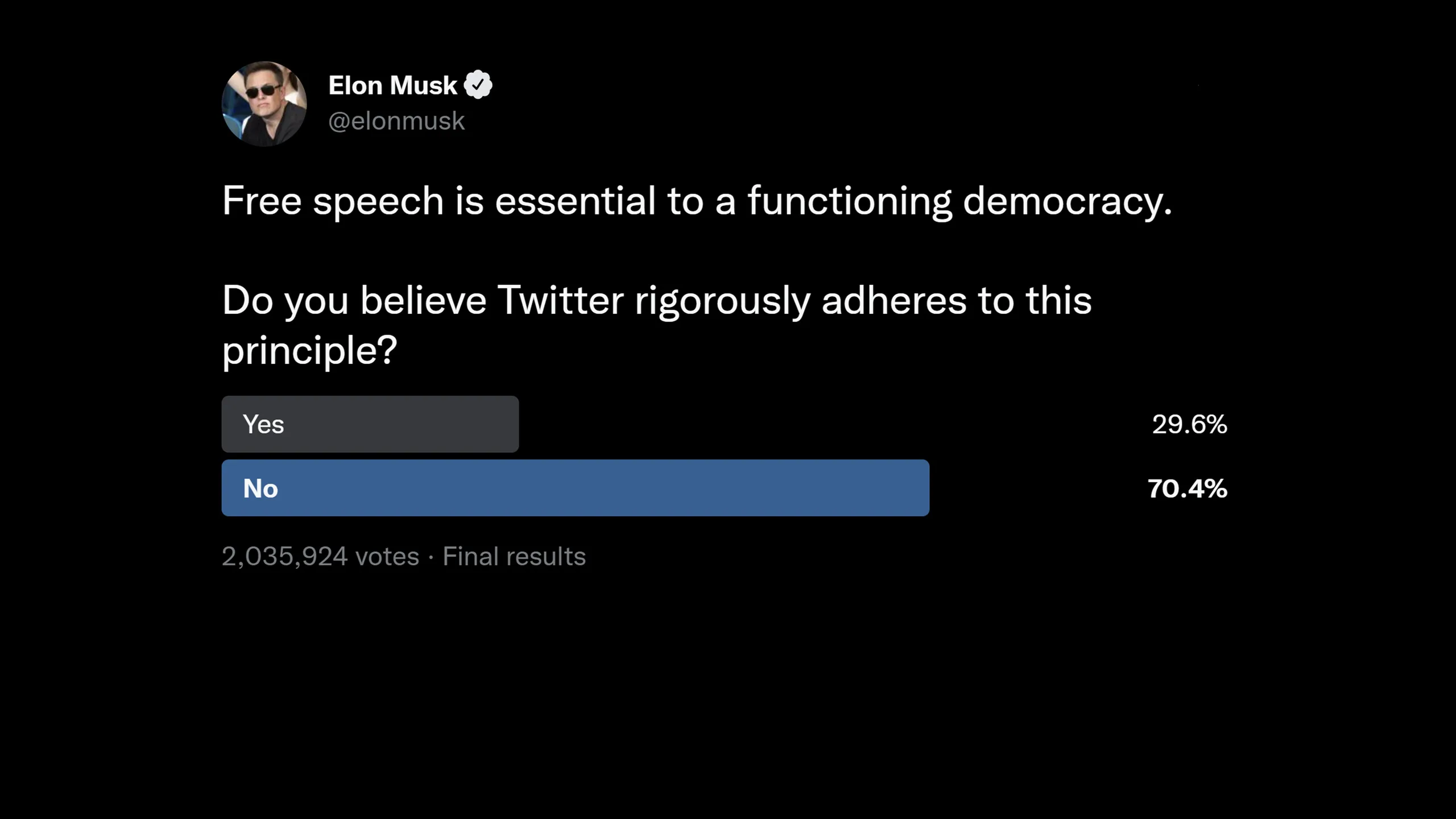Click the word 'rigorously' in the question

pos(722,300)
